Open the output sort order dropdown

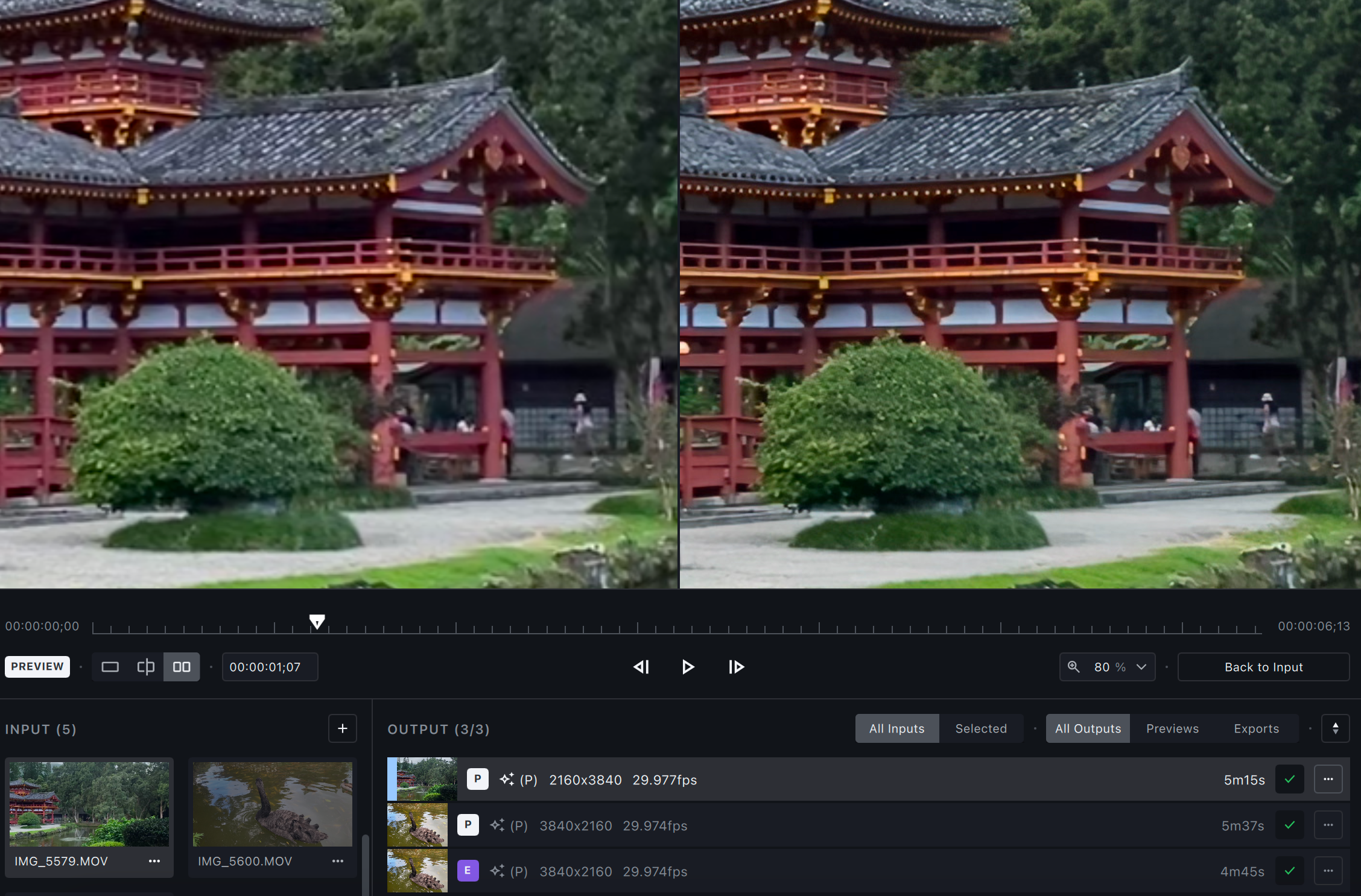point(1335,728)
